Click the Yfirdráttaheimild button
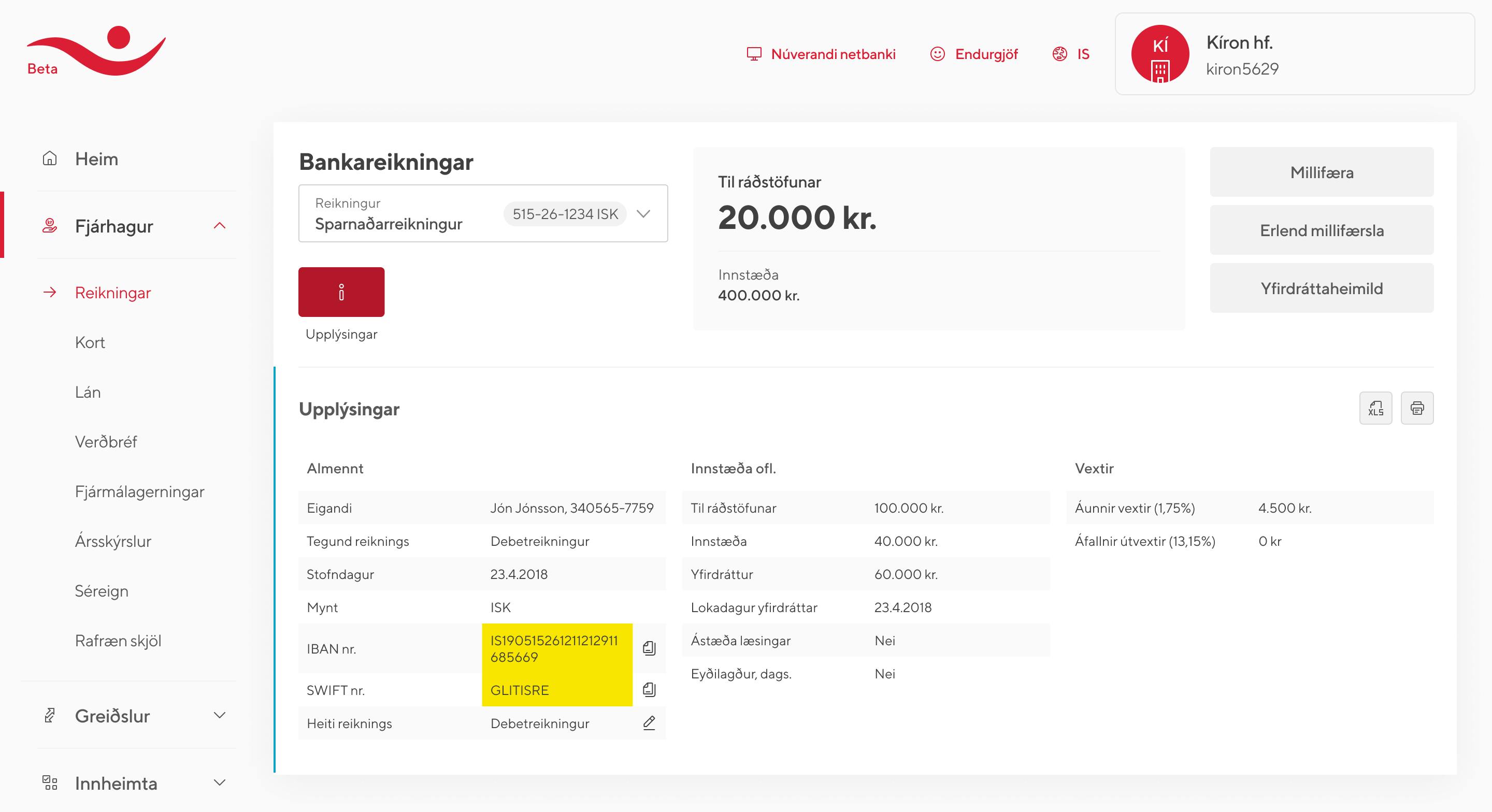The width and height of the screenshot is (1492, 812). coord(1321,288)
